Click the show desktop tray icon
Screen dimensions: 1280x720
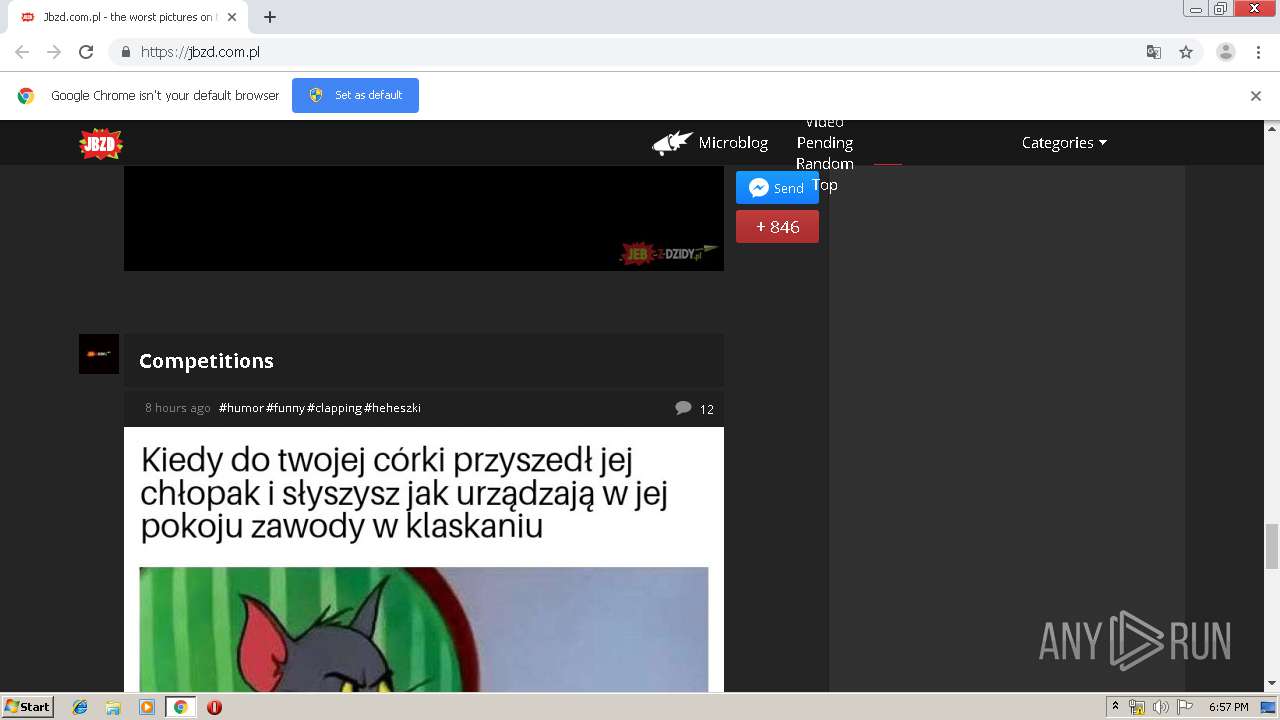pos(1268,707)
